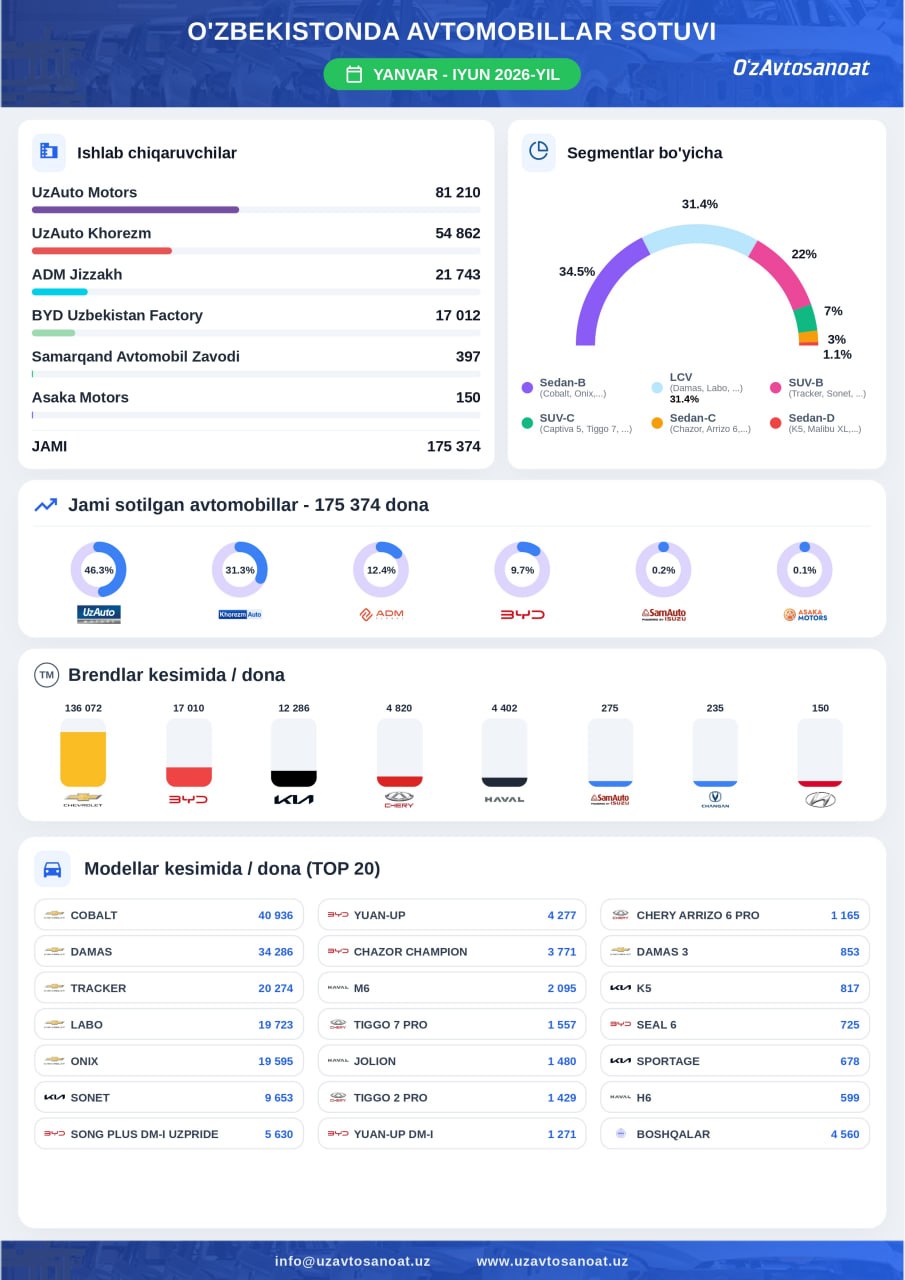
Task: Click the factory icon beside Ishlab chiqaruvchilar
Action: click(48, 152)
